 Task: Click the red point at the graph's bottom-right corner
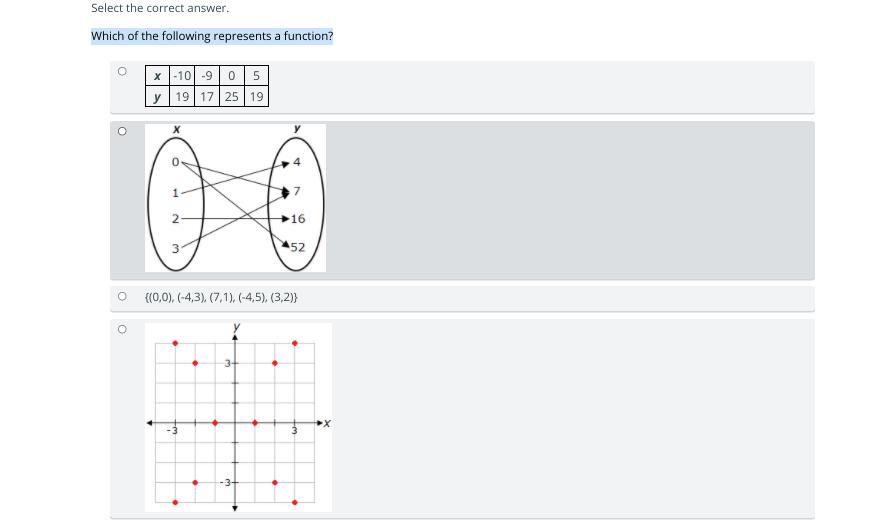coord(294,502)
